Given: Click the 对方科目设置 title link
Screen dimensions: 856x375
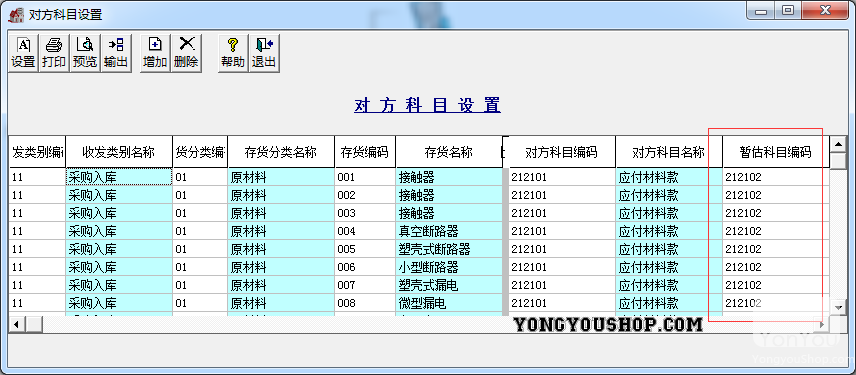Looking at the screenshot, I should coord(427,105).
